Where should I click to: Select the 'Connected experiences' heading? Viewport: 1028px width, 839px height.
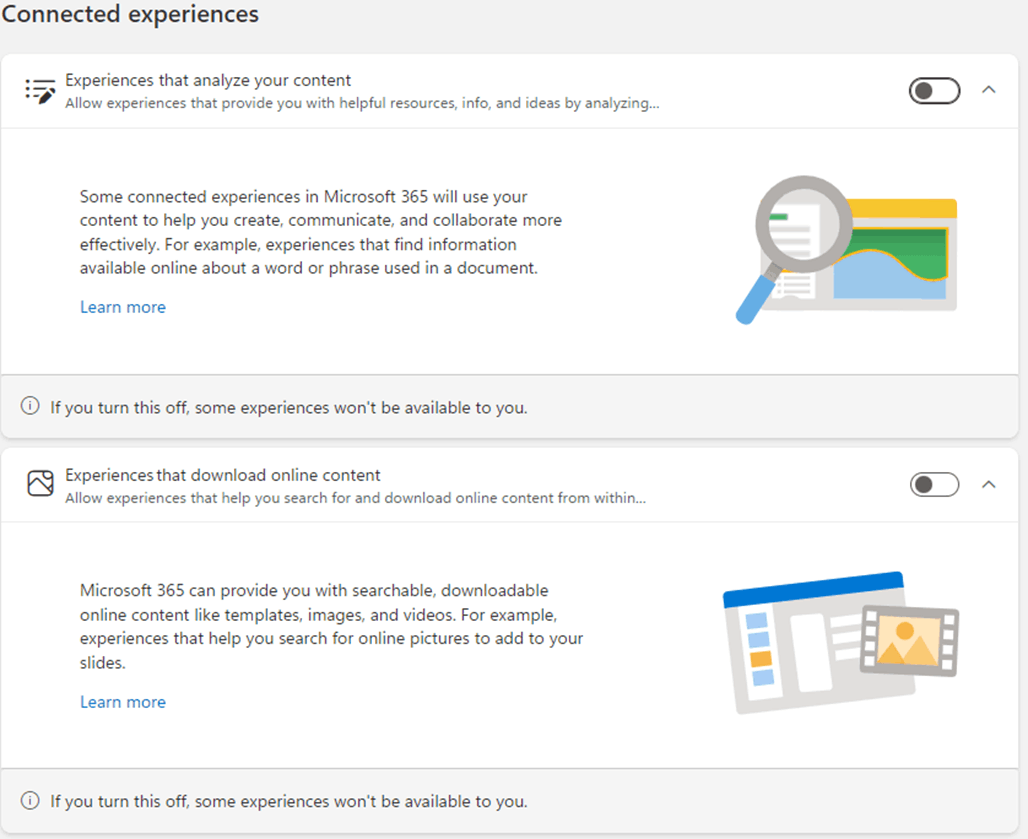coord(130,15)
